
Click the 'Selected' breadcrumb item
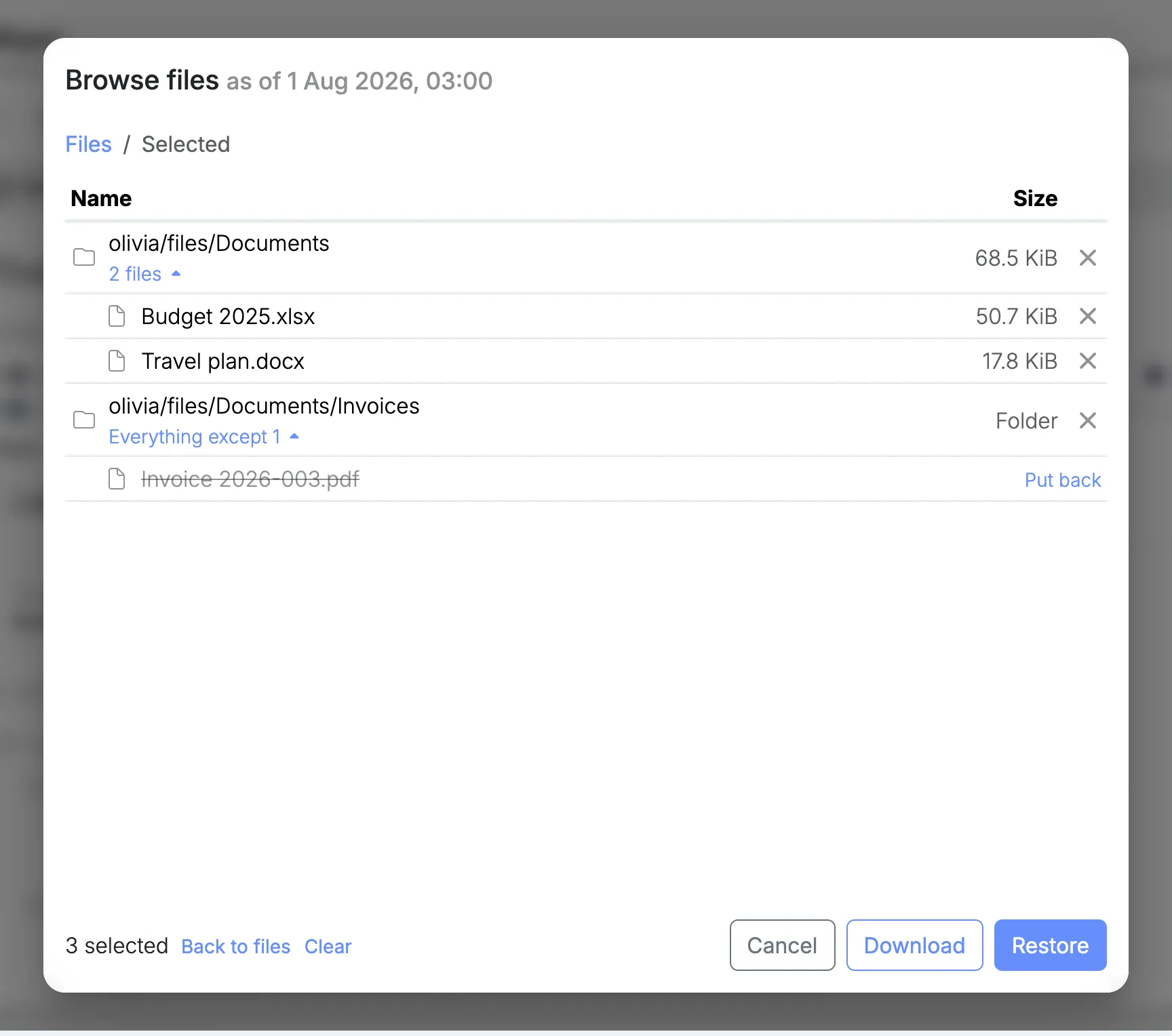point(186,144)
